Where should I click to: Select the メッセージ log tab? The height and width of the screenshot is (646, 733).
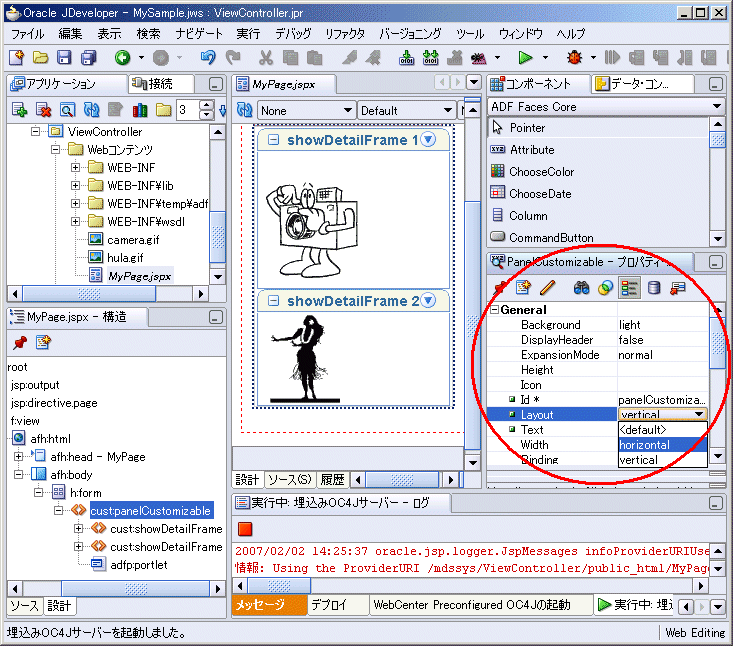click(x=269, y=605)
